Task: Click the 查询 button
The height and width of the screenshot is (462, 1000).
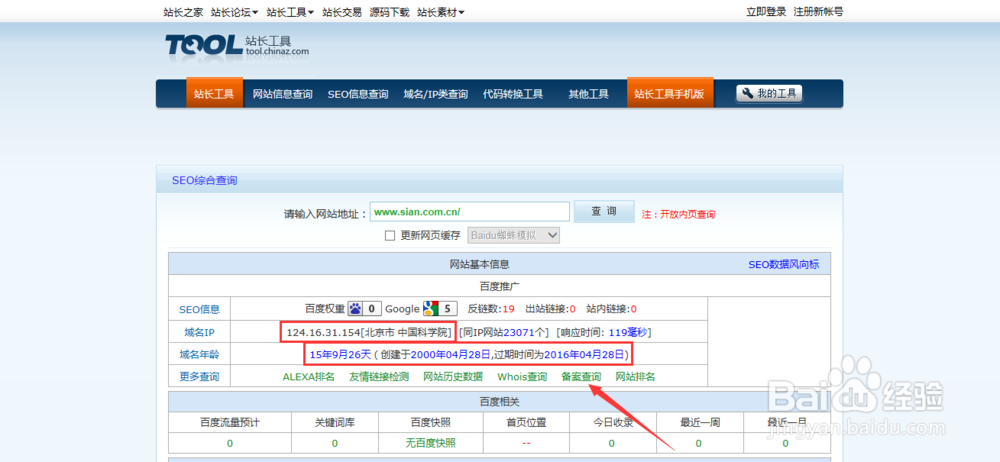Action: pos(604,211)
